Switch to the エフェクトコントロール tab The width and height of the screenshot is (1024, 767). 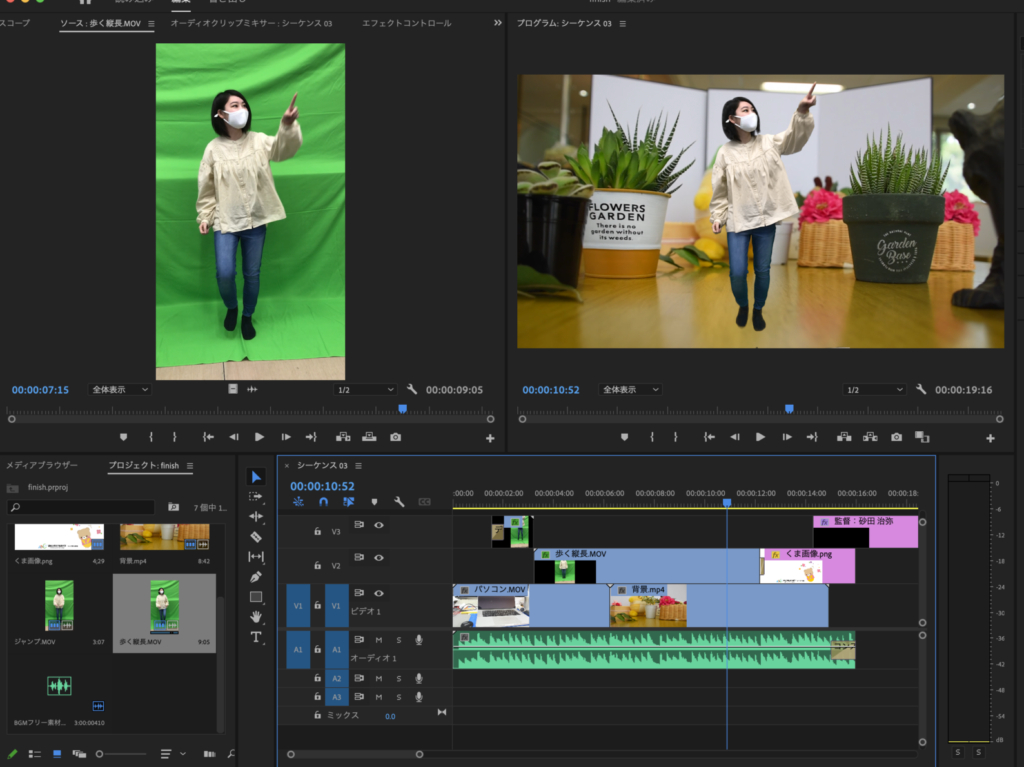point(406,23)
